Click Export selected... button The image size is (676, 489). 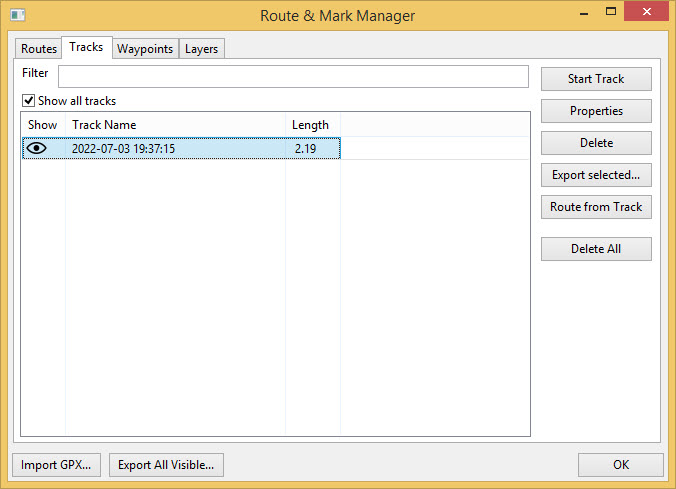[596, 175]
